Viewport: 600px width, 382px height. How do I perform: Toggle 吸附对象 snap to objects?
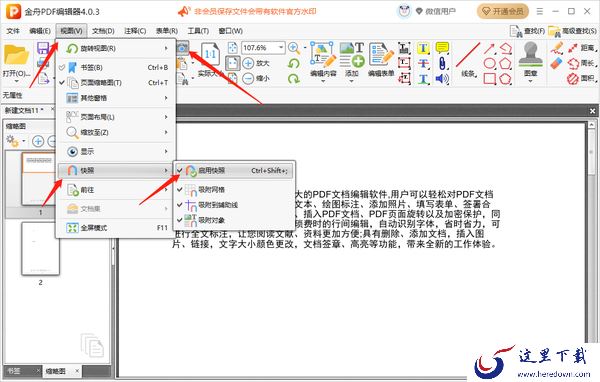(x=233, y=220)
